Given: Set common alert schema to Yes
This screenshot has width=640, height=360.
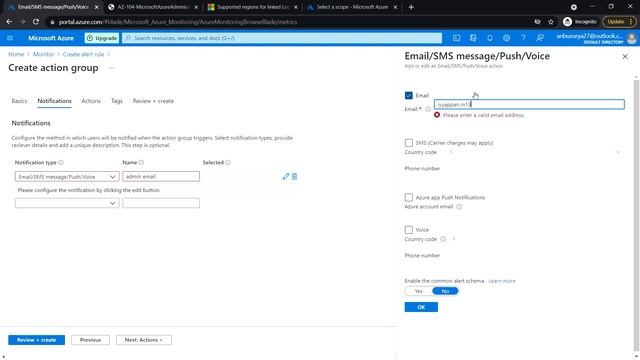Looking at the screenshot, I should 419,291.
